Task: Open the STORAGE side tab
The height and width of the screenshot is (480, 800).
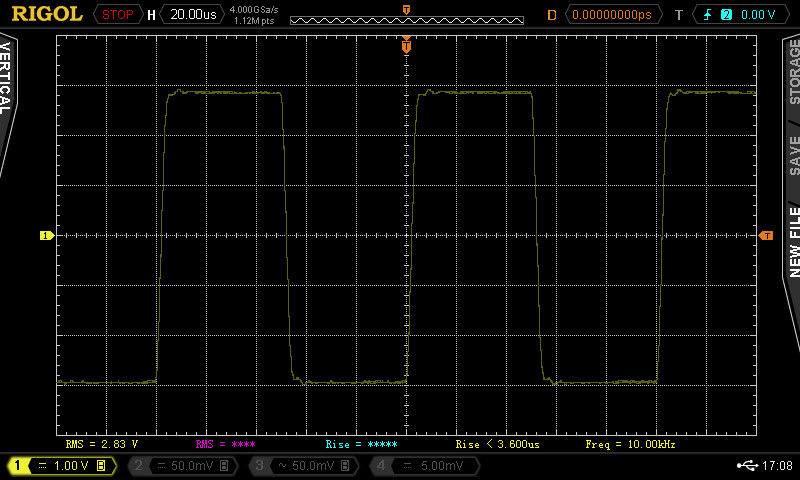Action: [794, 72]
